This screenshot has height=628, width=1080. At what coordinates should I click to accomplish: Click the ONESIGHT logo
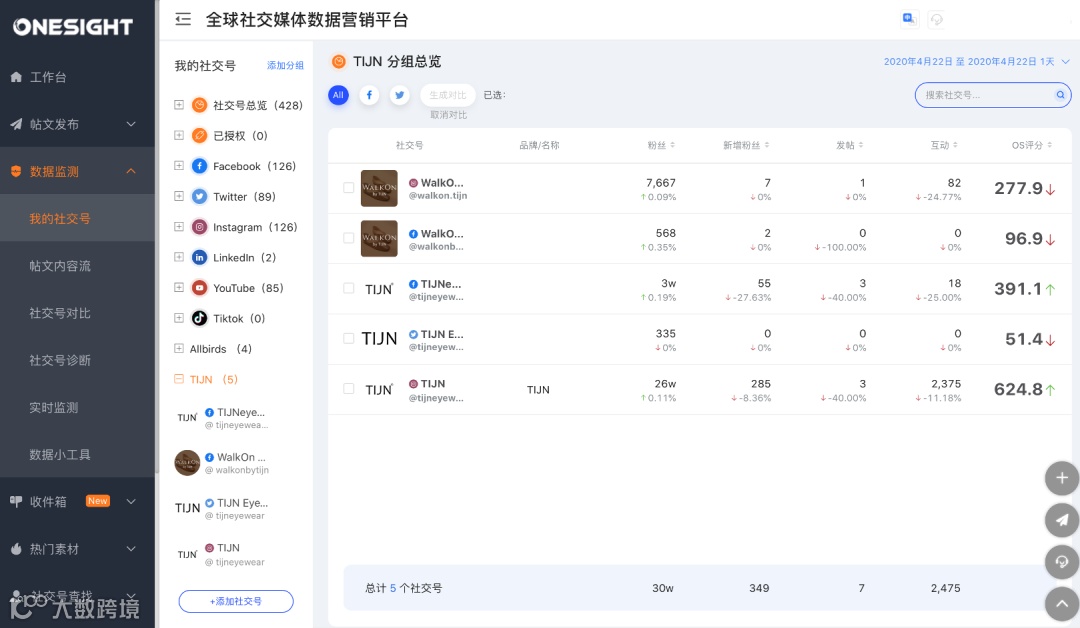tap(73, 27)
